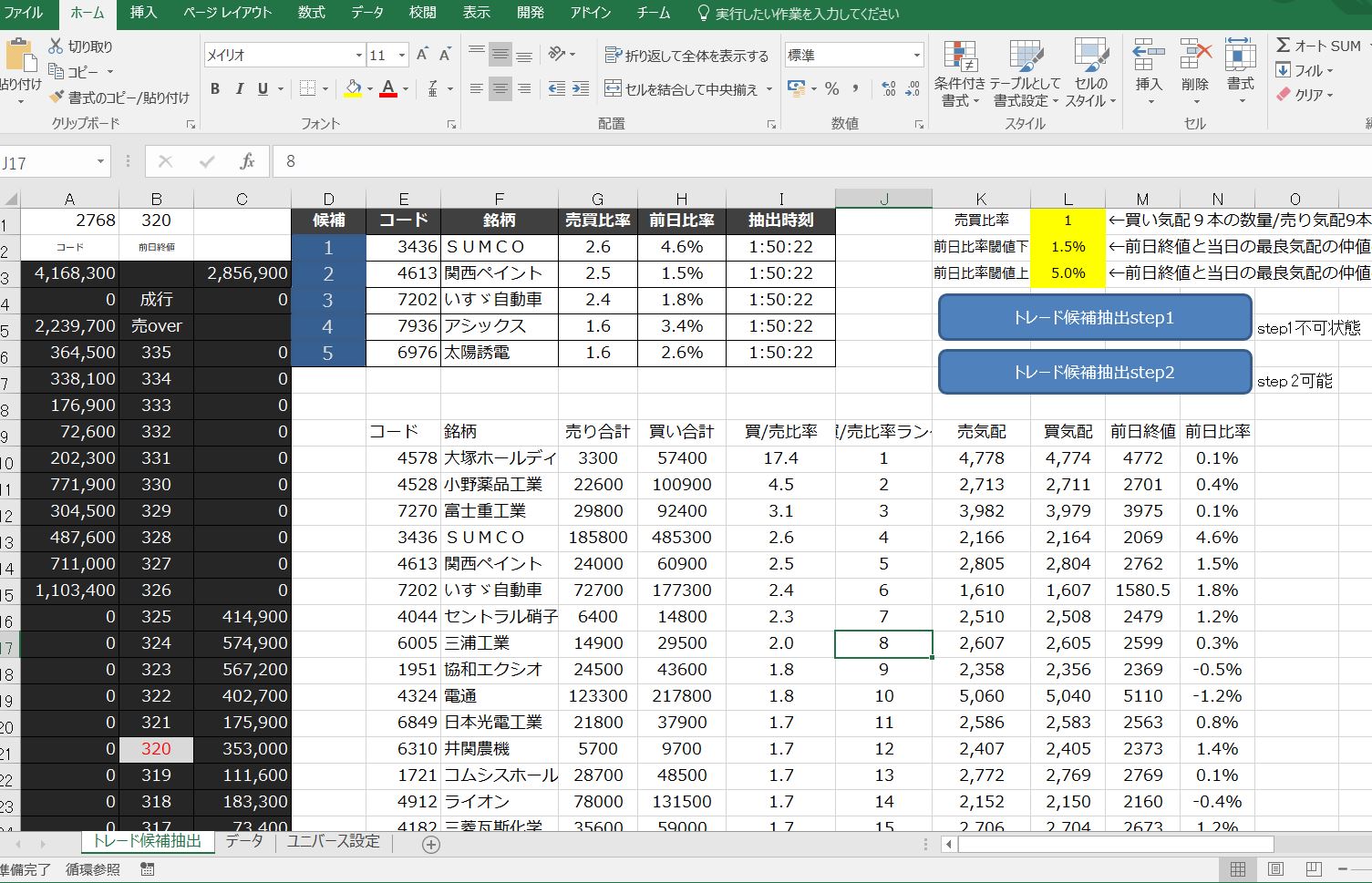Switch to the ユニバース設定 sheet tab
The width and height of the screenshot is (1372, 883).
333,841
